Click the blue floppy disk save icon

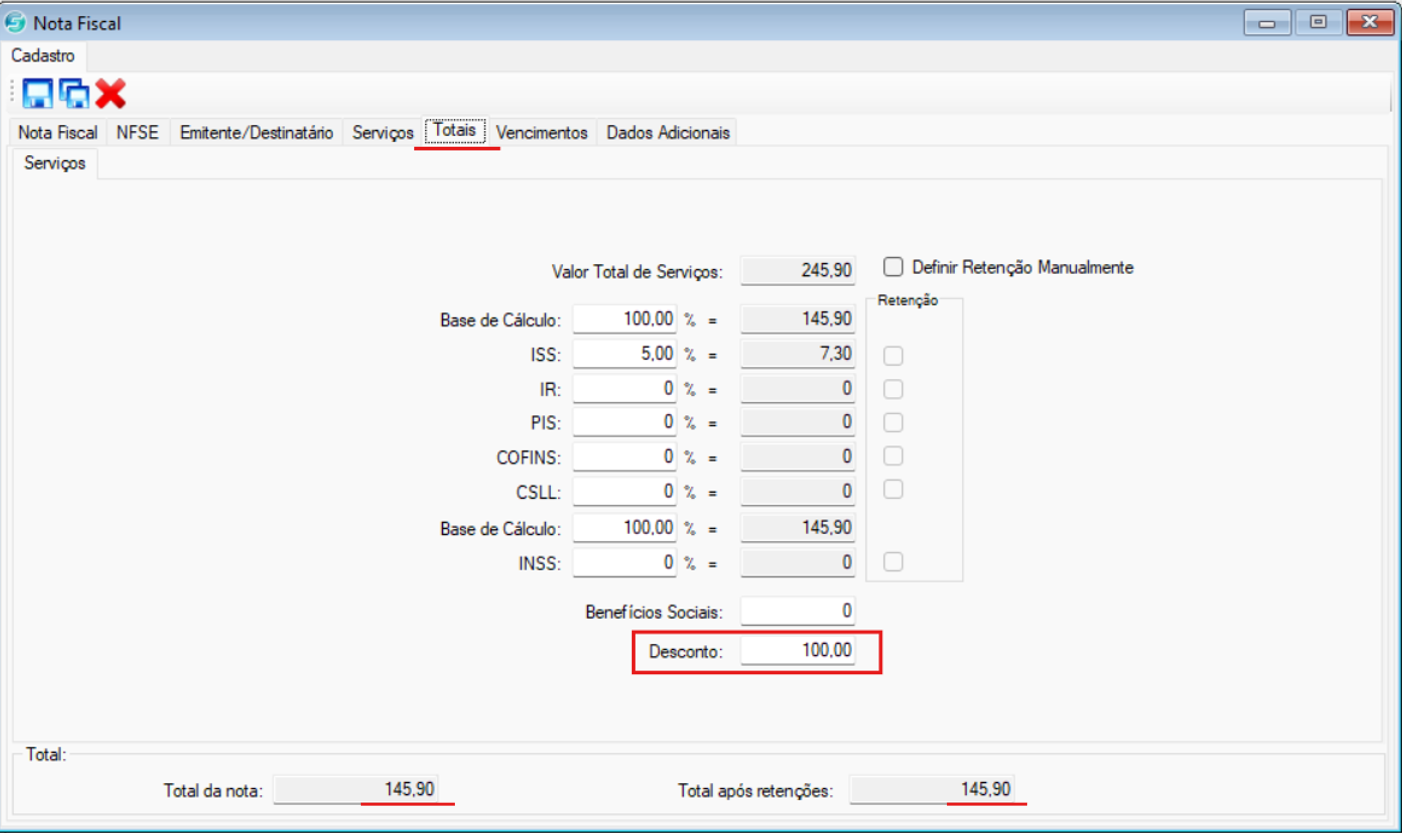38,94
